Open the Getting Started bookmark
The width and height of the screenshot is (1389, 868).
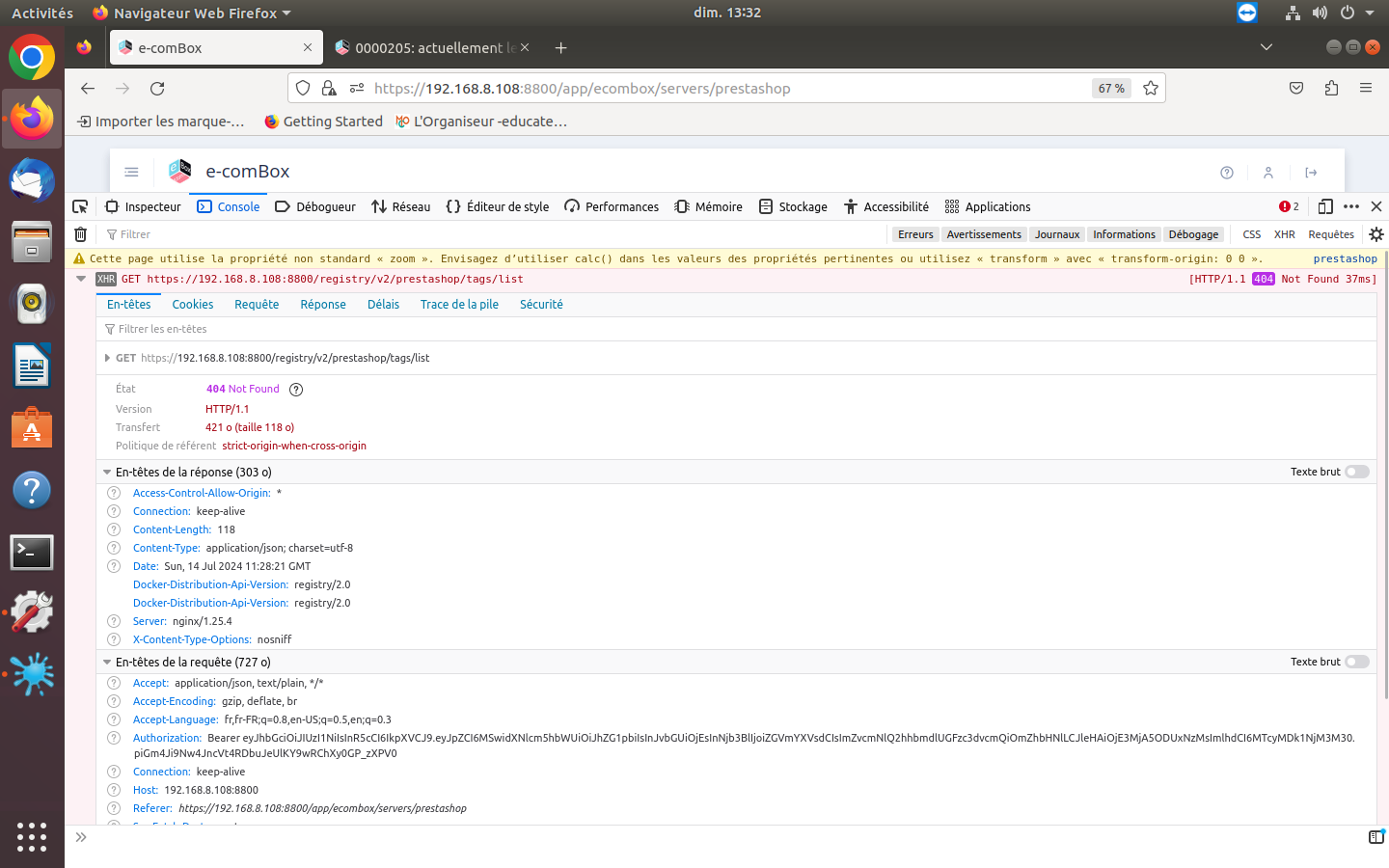pos(323,122)
